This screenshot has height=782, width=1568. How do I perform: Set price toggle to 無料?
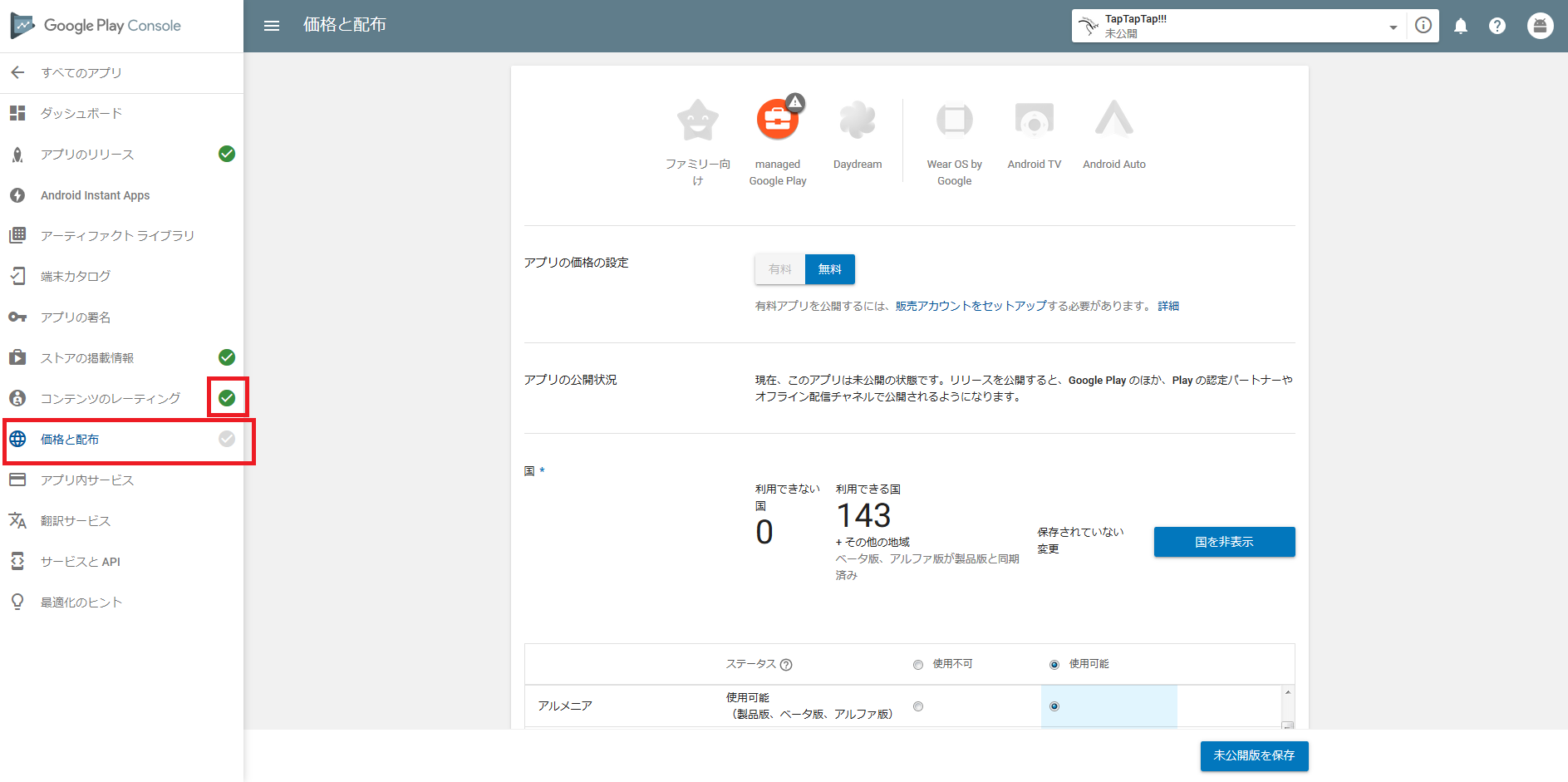830,269
